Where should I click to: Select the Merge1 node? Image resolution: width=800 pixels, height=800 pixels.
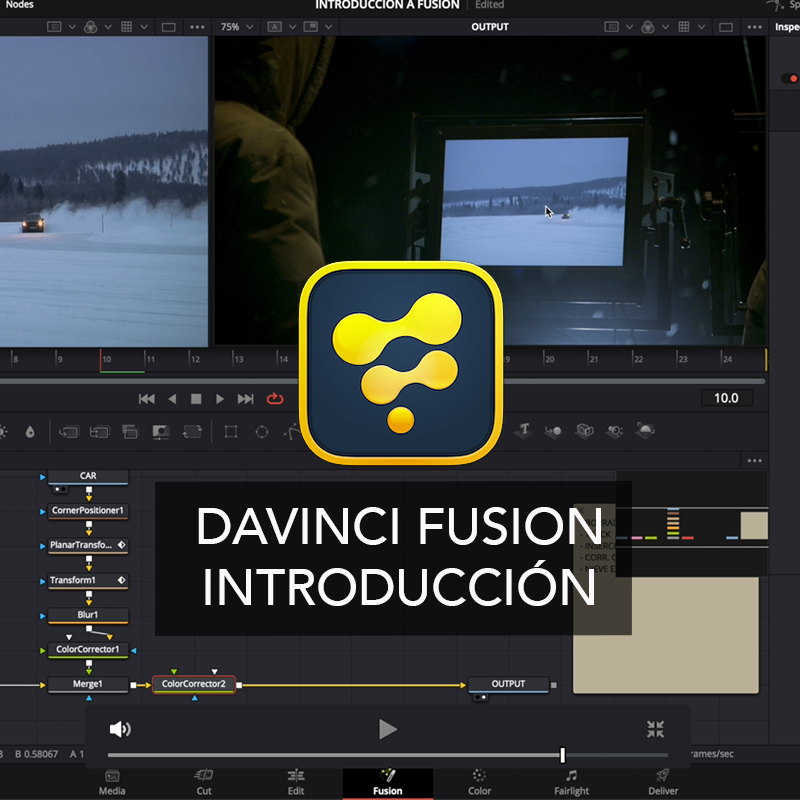88,684
